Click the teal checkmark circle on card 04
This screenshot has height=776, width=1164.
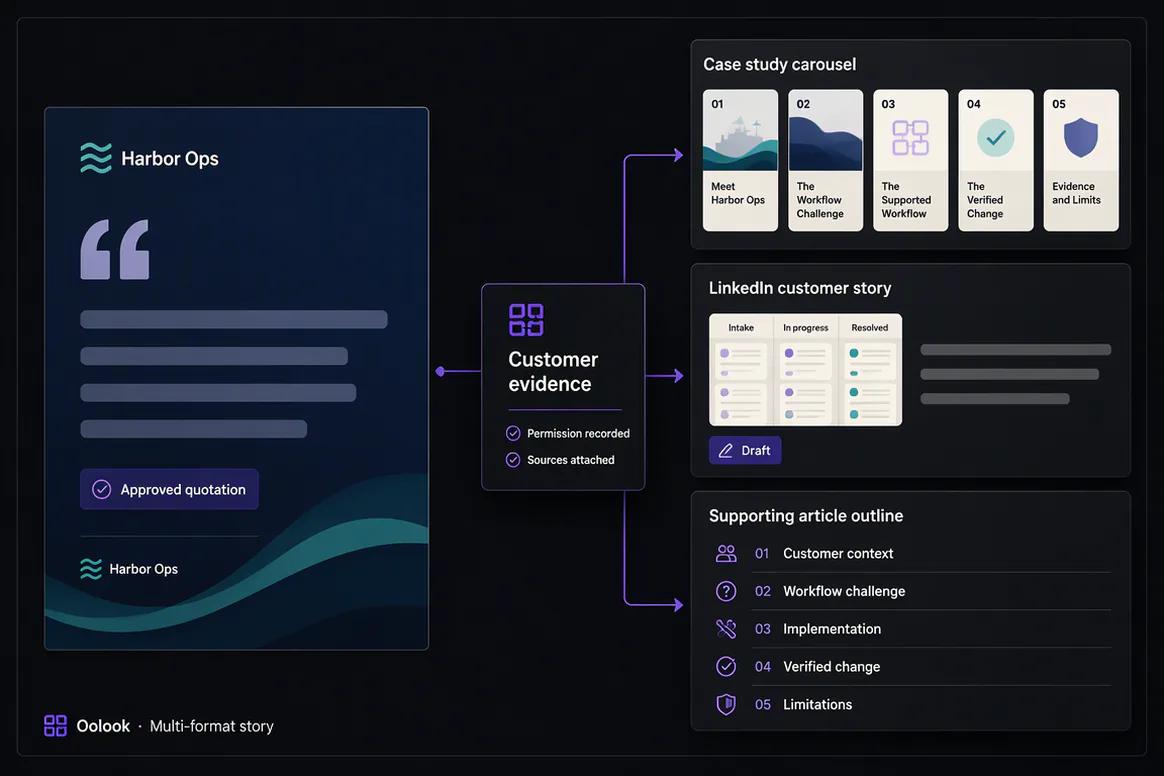tap(995, 137)
